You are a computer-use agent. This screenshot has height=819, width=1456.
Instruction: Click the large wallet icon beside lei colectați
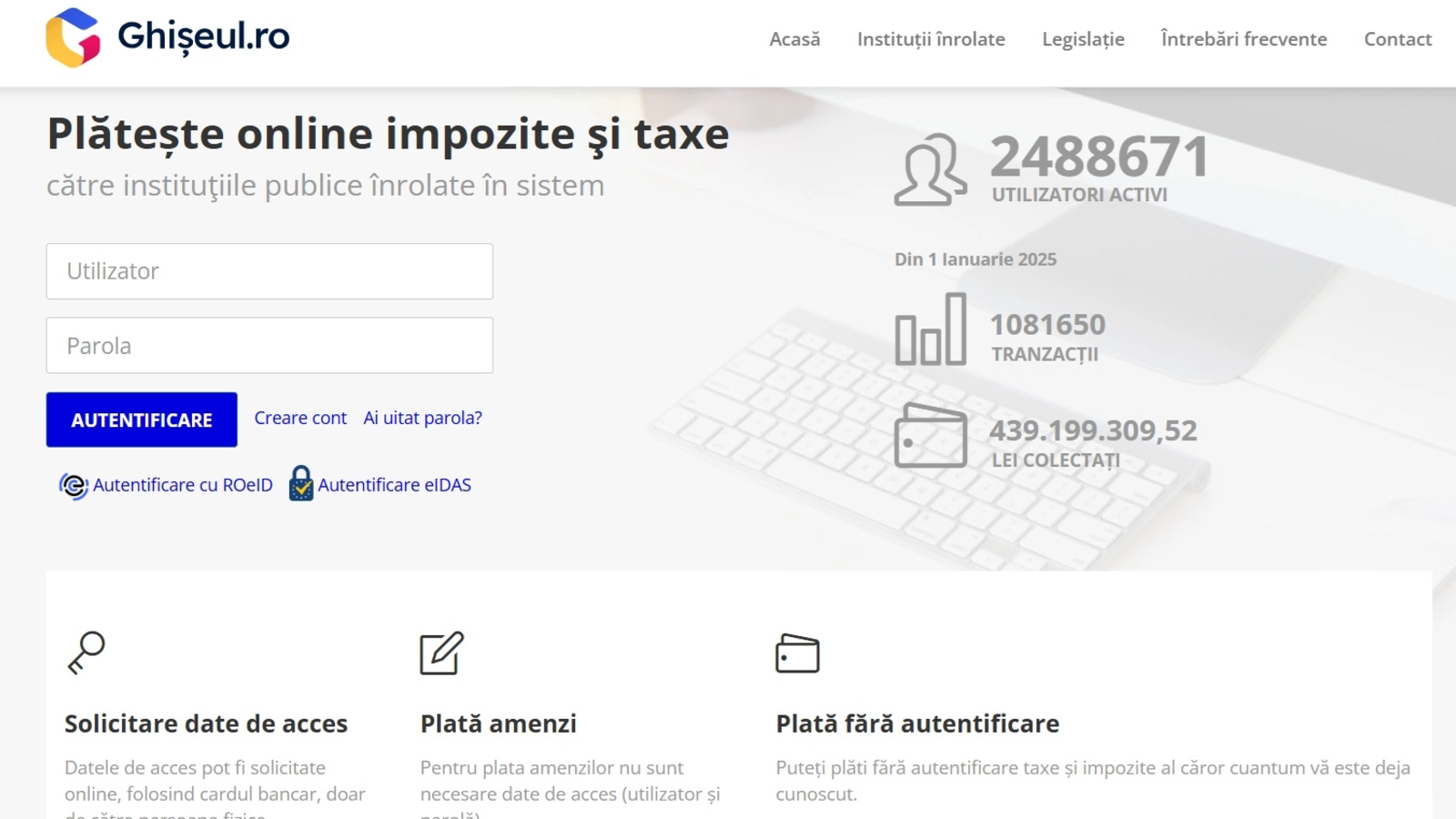coord(930,436)
